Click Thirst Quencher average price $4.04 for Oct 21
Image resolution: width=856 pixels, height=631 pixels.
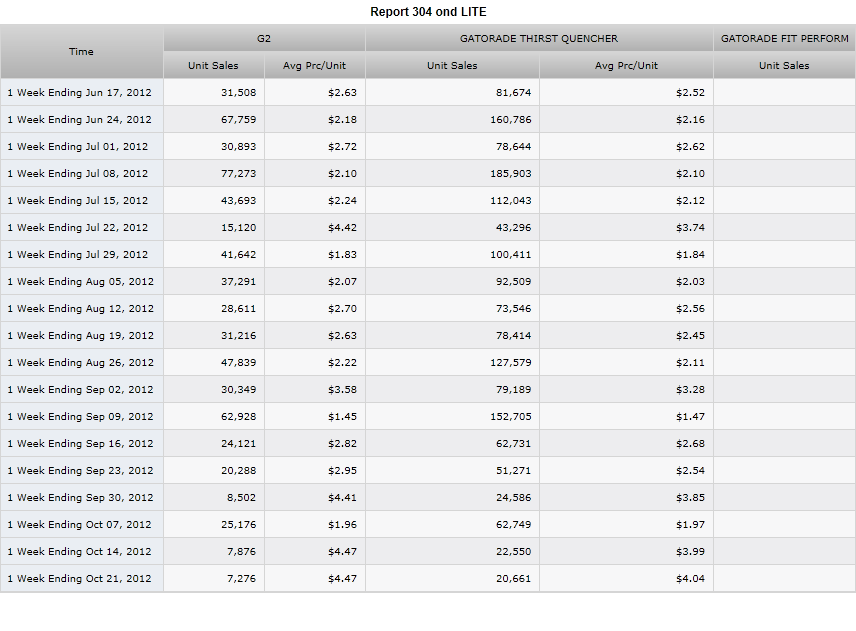click(690, 579)
